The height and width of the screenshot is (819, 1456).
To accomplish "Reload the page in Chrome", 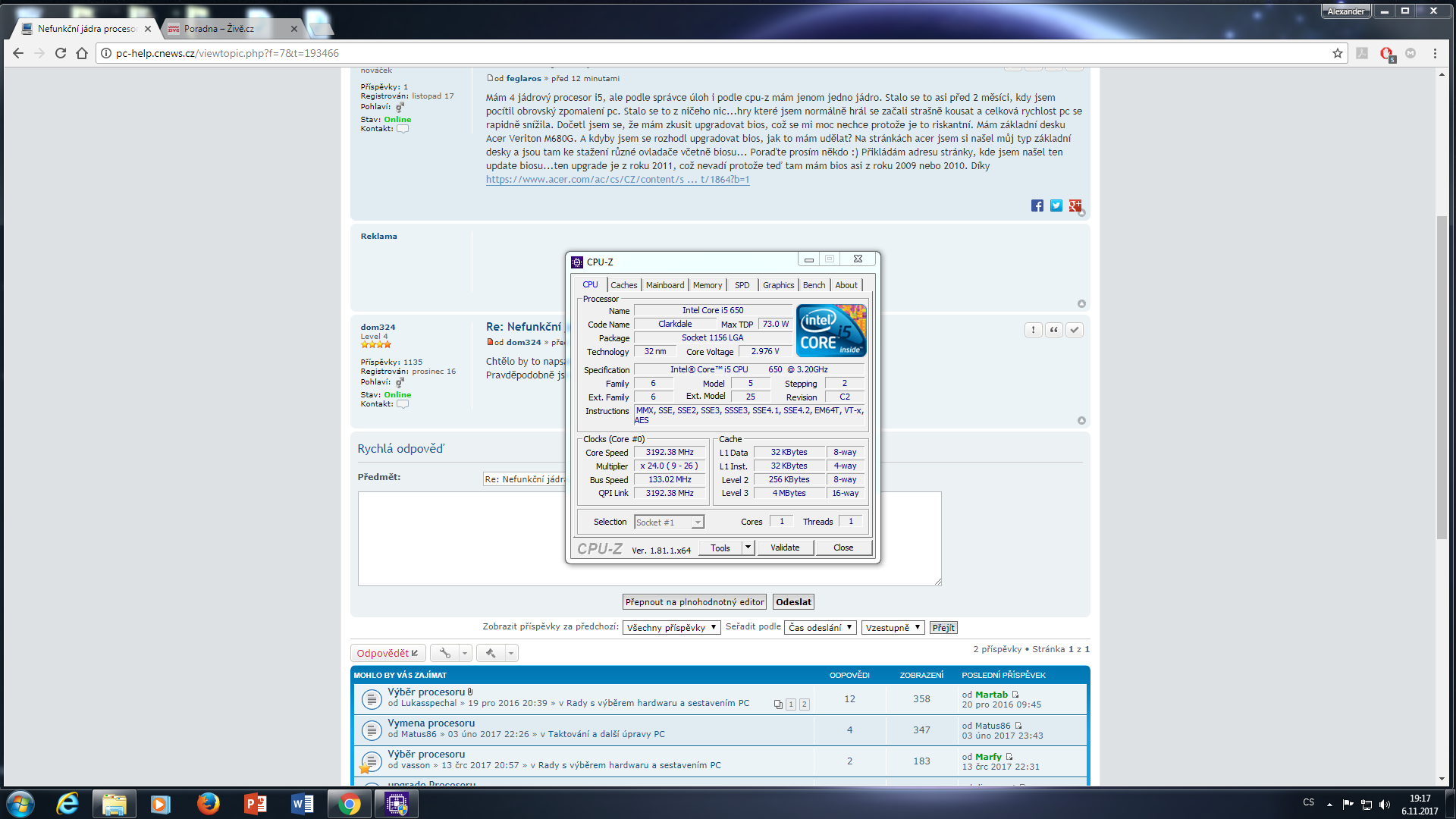I will pos(61,53).
